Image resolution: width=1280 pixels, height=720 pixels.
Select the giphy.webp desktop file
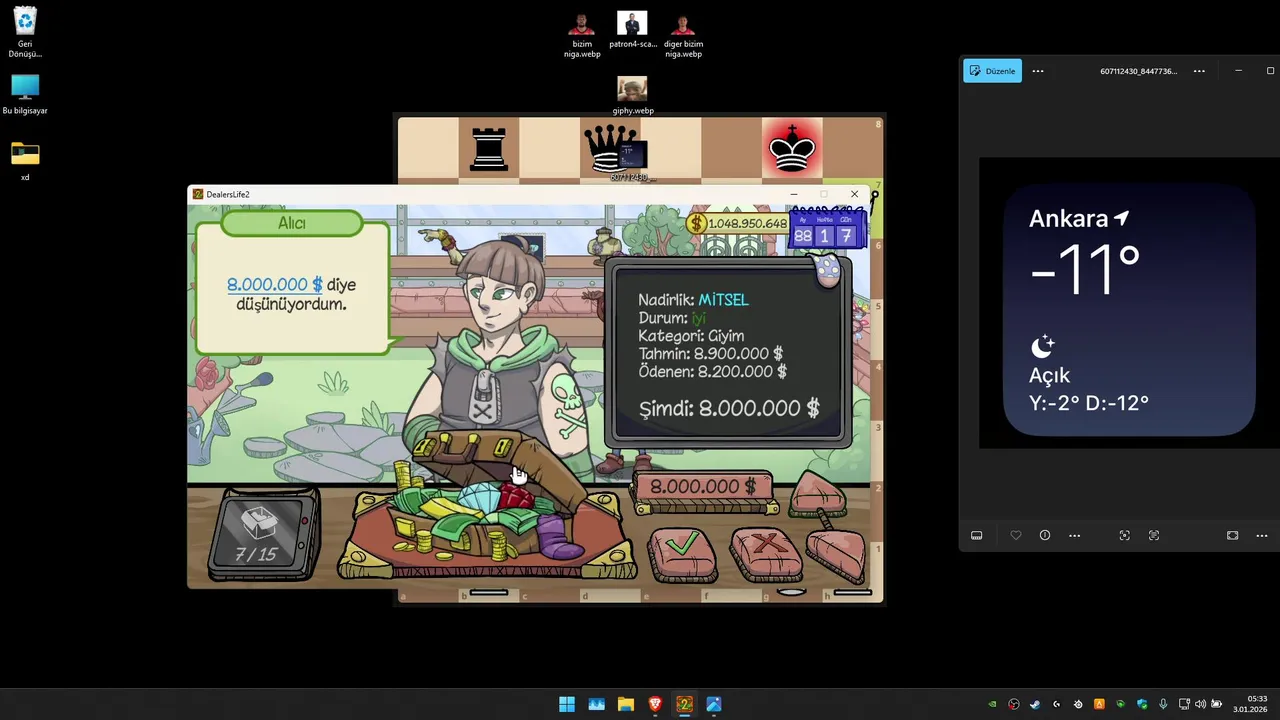632,96
